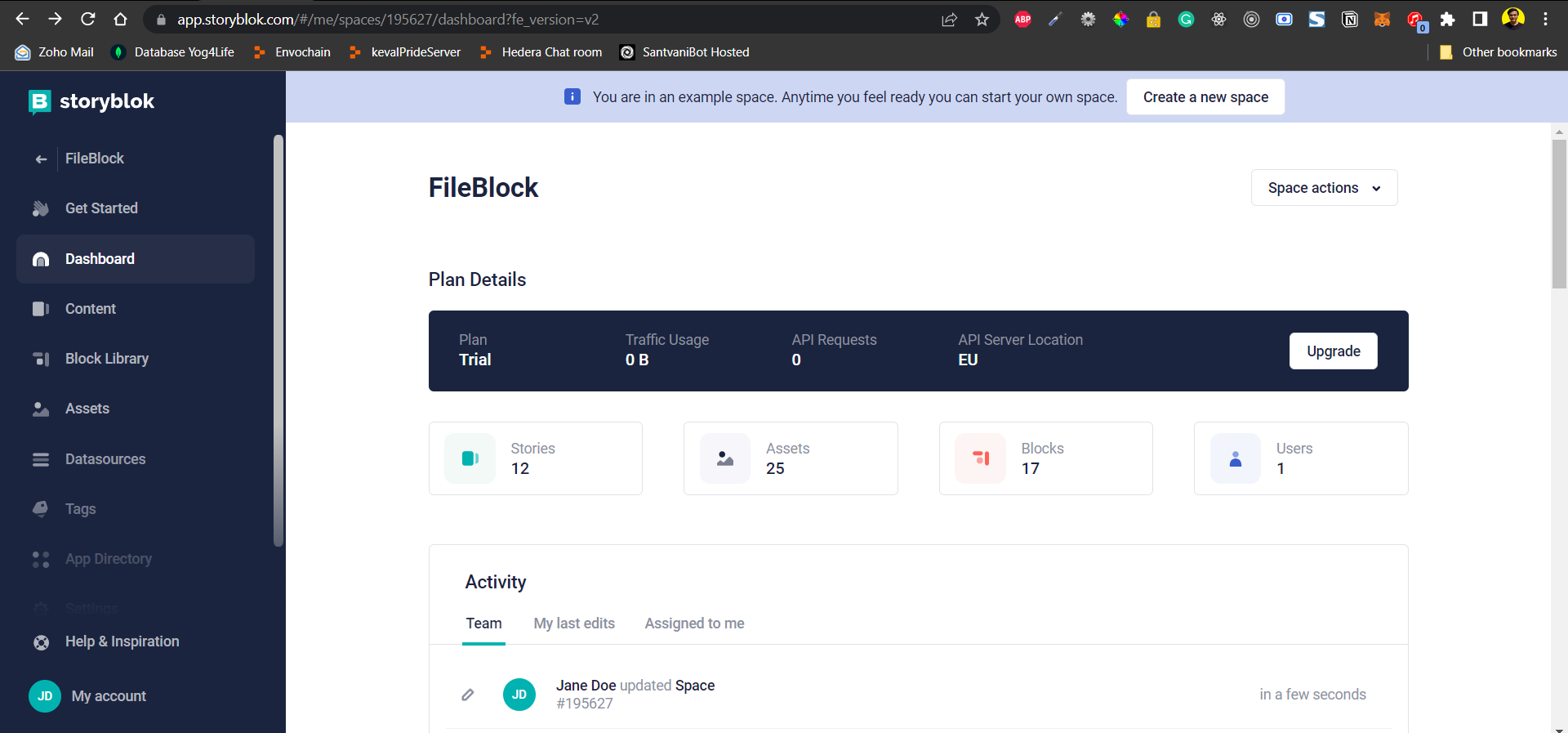Click the Blocks 17 stat card
The width and height of the screenshot is (1568, 733).
[x=1046, y=458]
